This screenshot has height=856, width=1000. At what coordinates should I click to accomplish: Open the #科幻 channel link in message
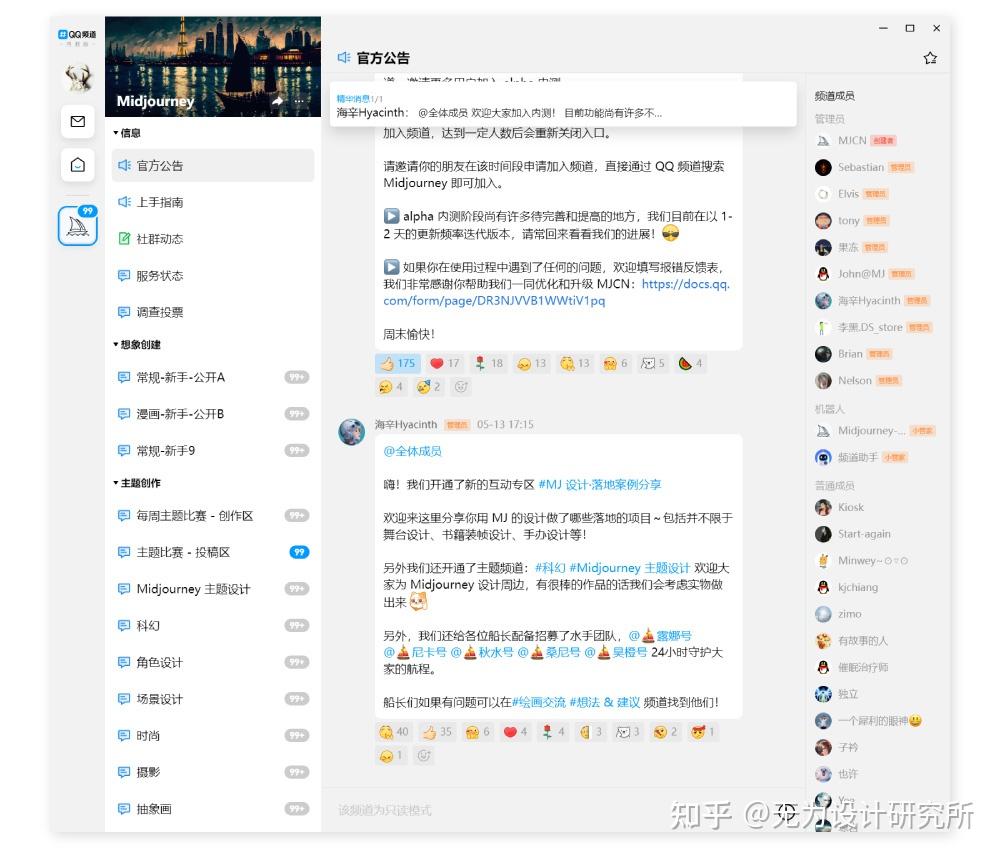pyautogui.click(x=550, y=568)
